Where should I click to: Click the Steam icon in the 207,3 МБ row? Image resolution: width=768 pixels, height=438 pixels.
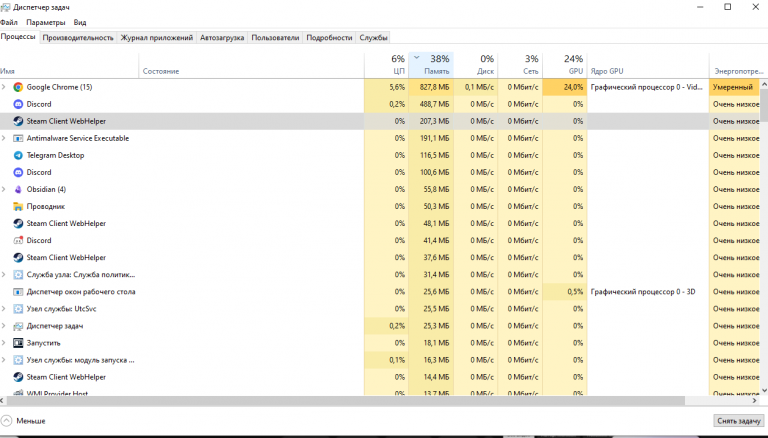[18, 122]
